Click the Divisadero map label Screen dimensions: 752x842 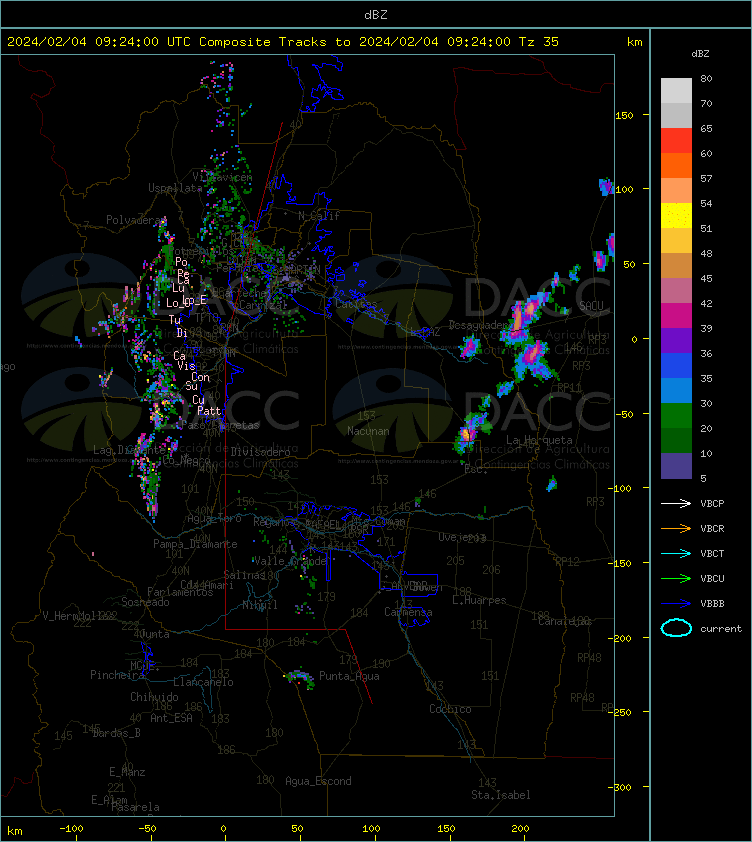click(x=261, y=452)
